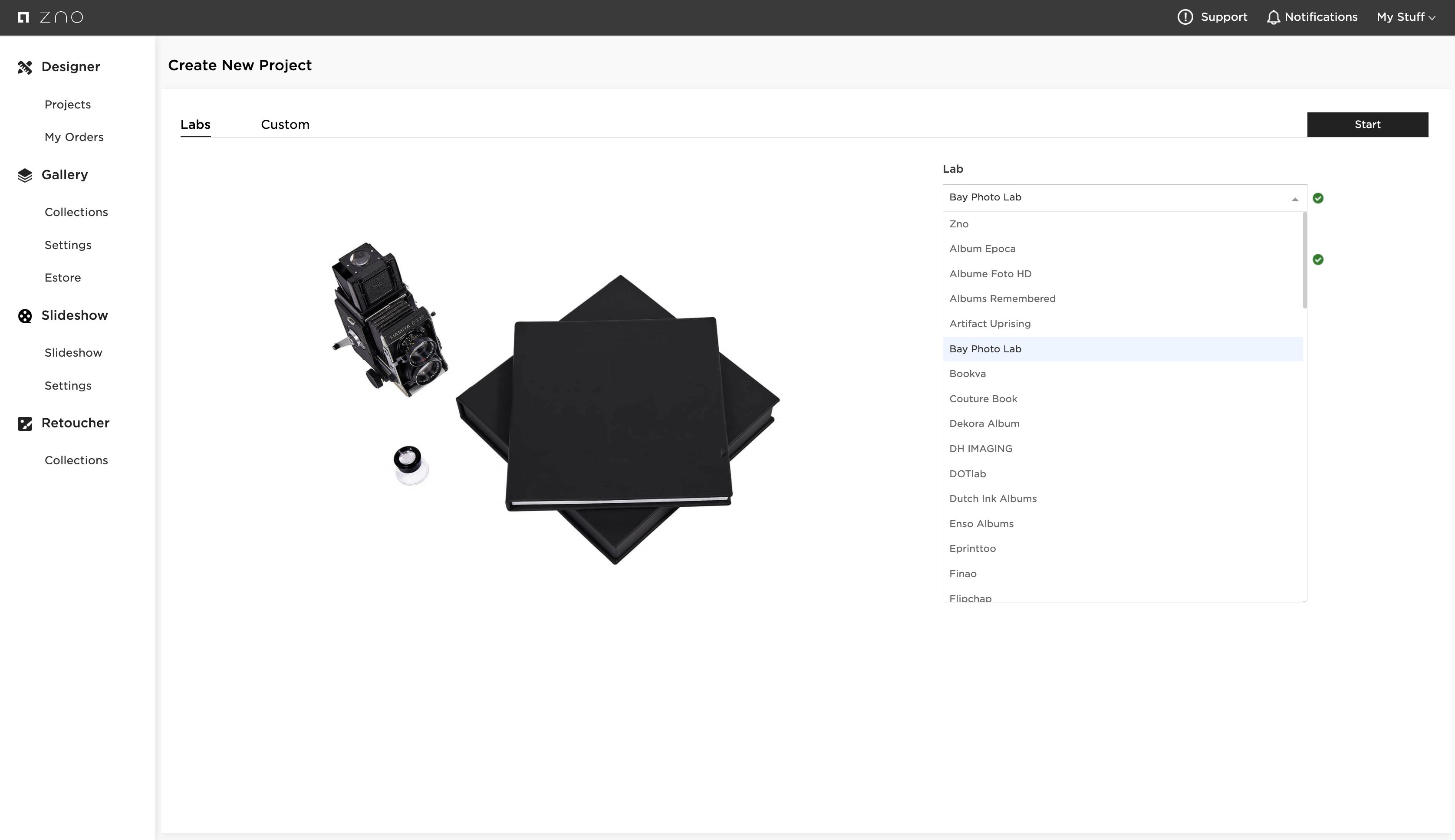
Task: Open My Orders in sidebar
Action: pyautogui.click(x=74, y=137)
